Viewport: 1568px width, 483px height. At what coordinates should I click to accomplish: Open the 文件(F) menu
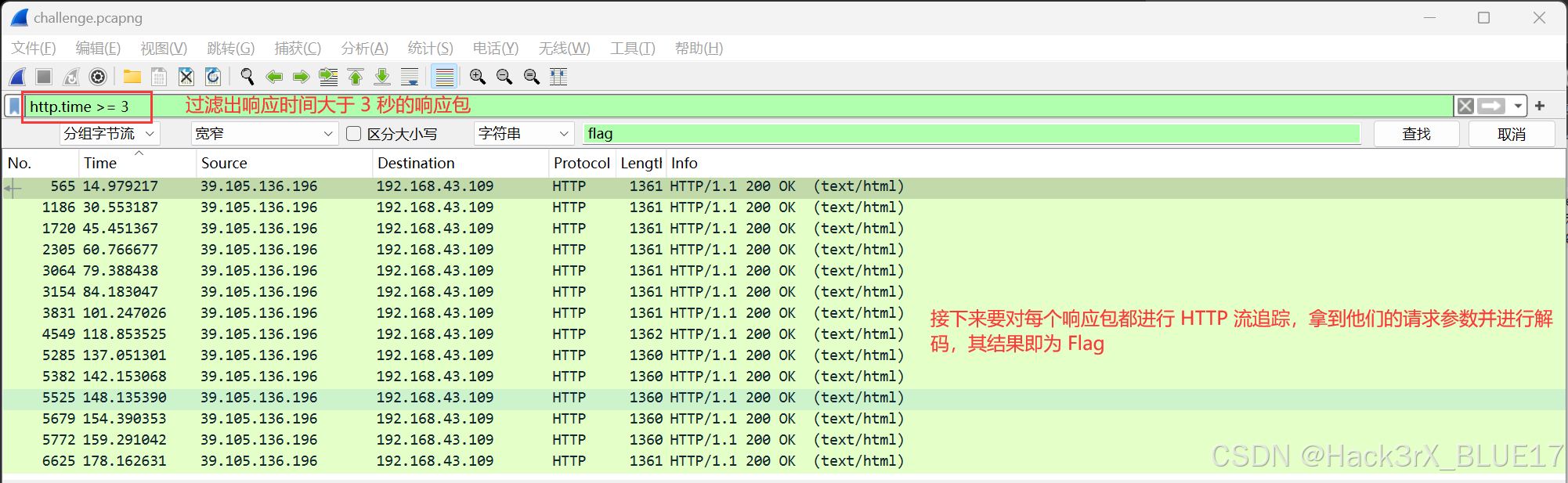(x=34, y=49)
